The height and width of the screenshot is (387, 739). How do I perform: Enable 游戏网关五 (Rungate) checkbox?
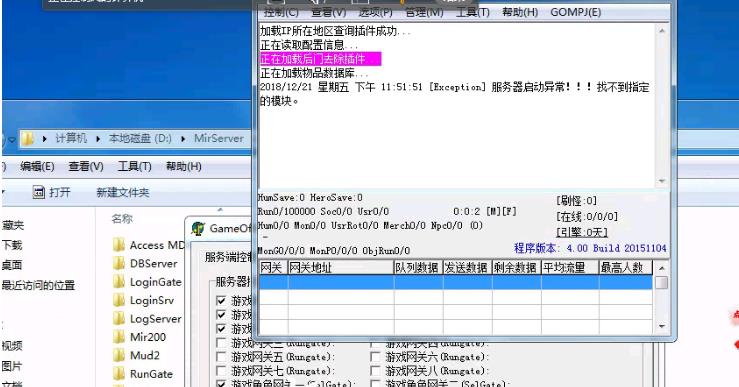point(221,357)
